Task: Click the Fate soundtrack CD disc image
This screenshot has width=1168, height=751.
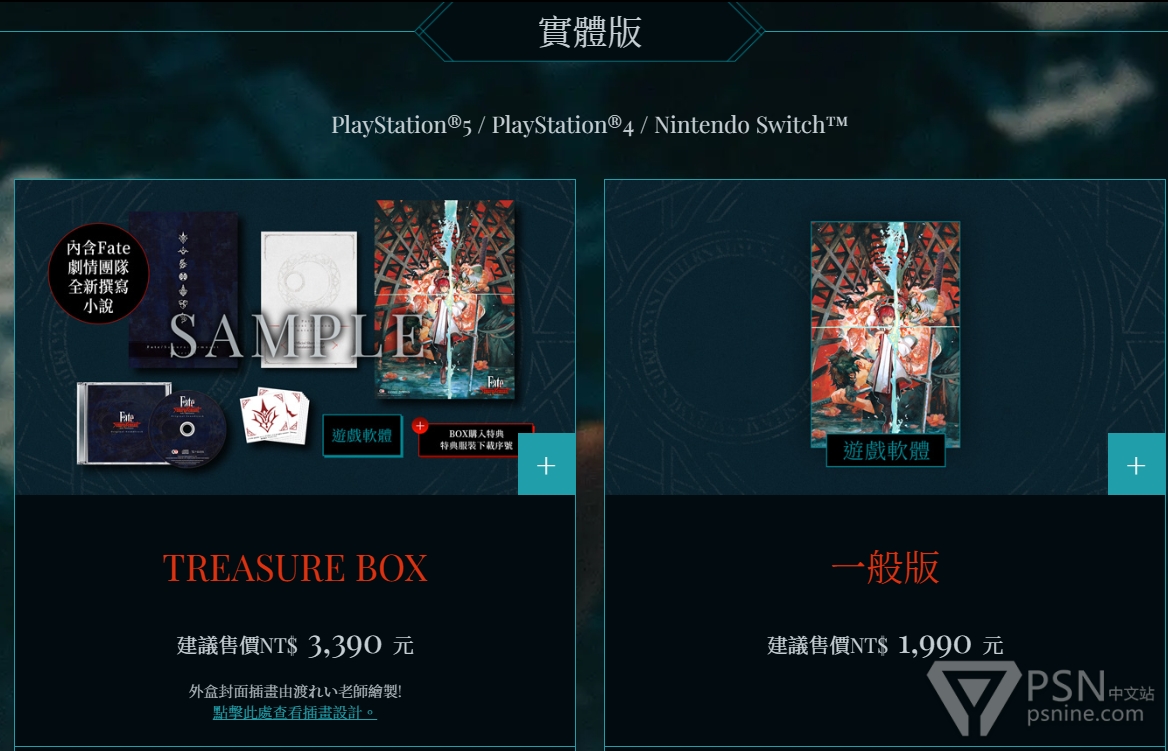Action: coord(188,428)
